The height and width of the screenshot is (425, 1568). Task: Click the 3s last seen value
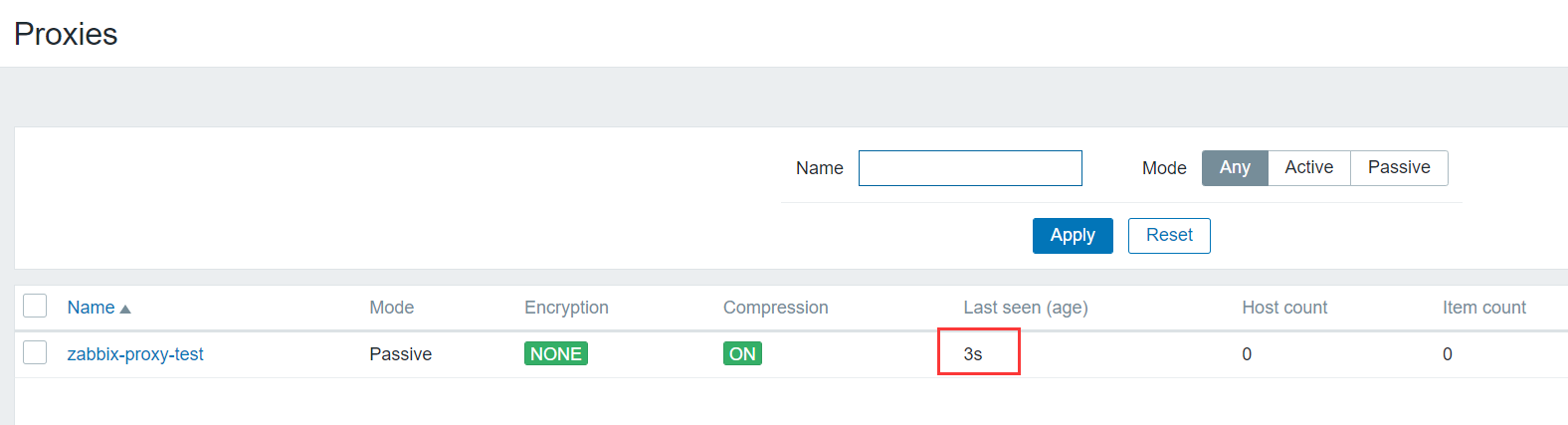[x=973, y=354]
